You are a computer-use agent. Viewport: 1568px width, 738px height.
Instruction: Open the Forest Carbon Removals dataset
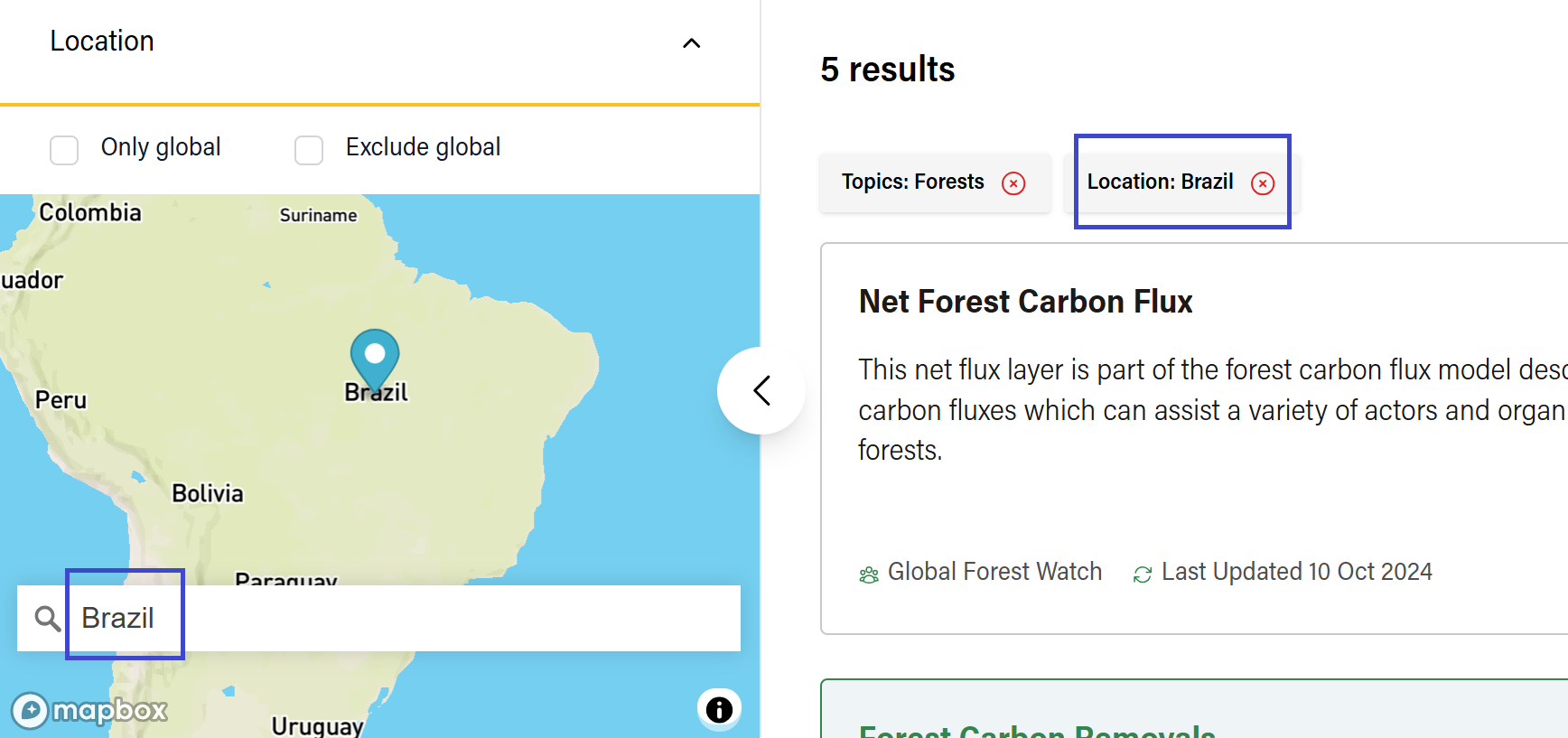1036,730
